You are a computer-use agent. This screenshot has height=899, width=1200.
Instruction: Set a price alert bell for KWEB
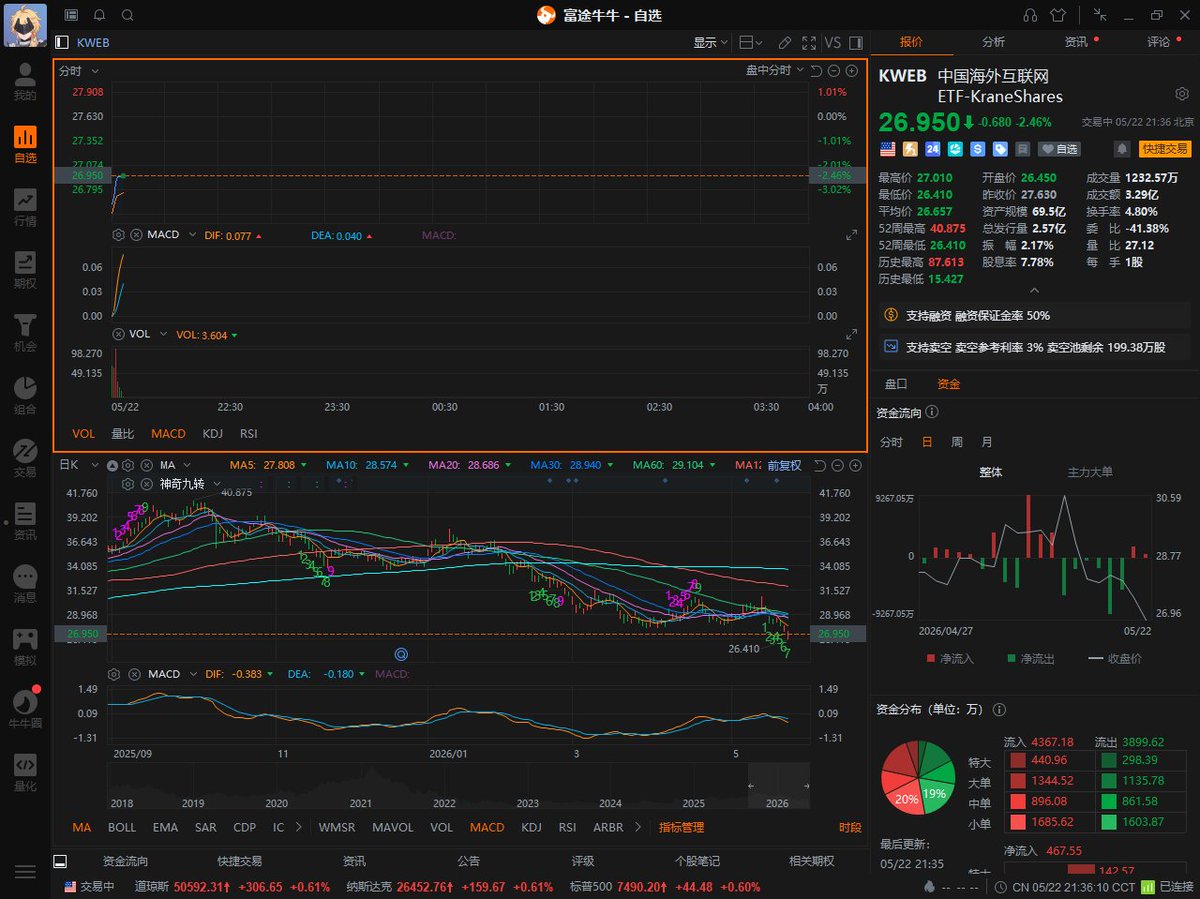pos(1122,149)
